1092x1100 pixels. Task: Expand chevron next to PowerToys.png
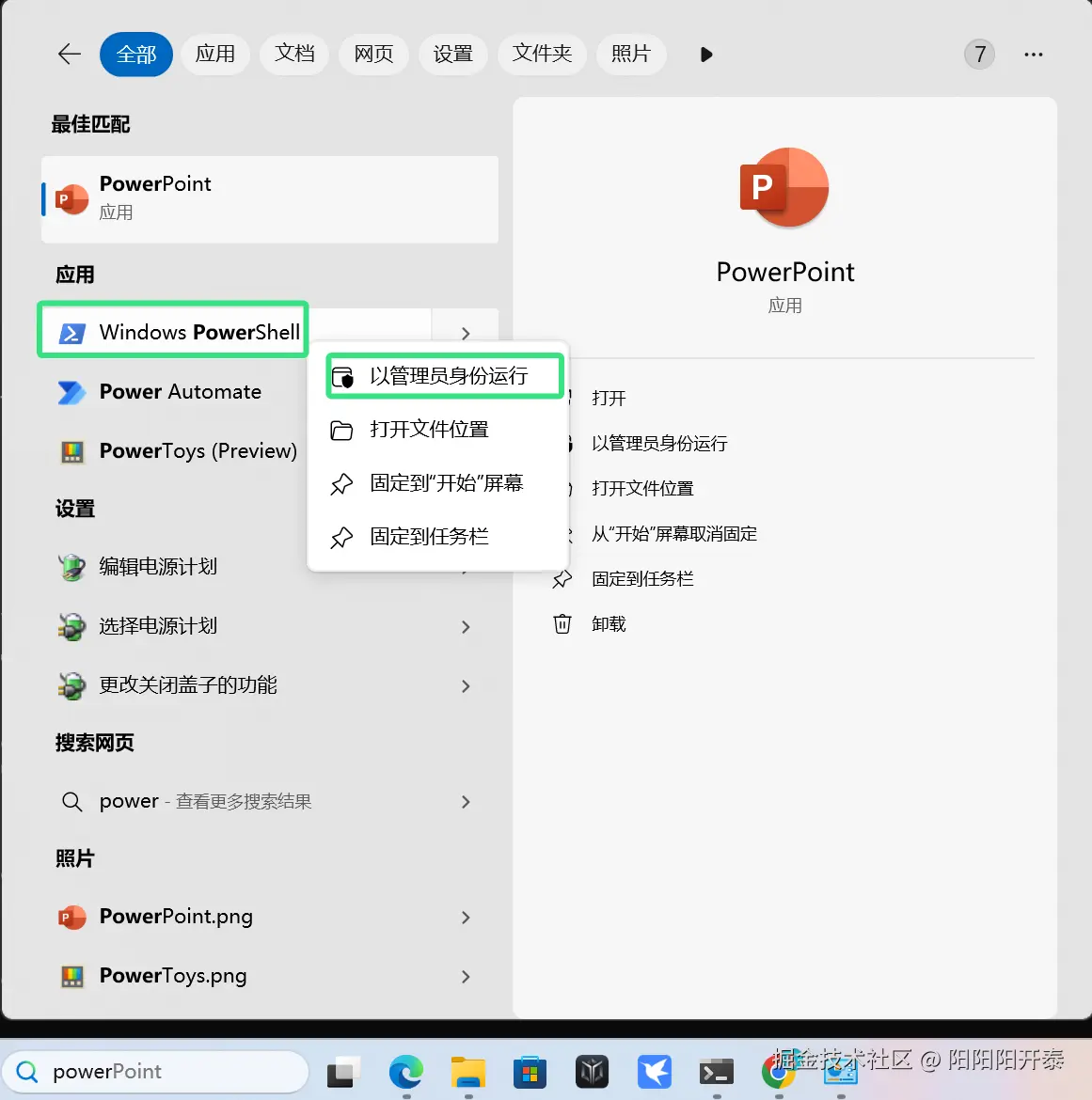[x=466, y=977]
